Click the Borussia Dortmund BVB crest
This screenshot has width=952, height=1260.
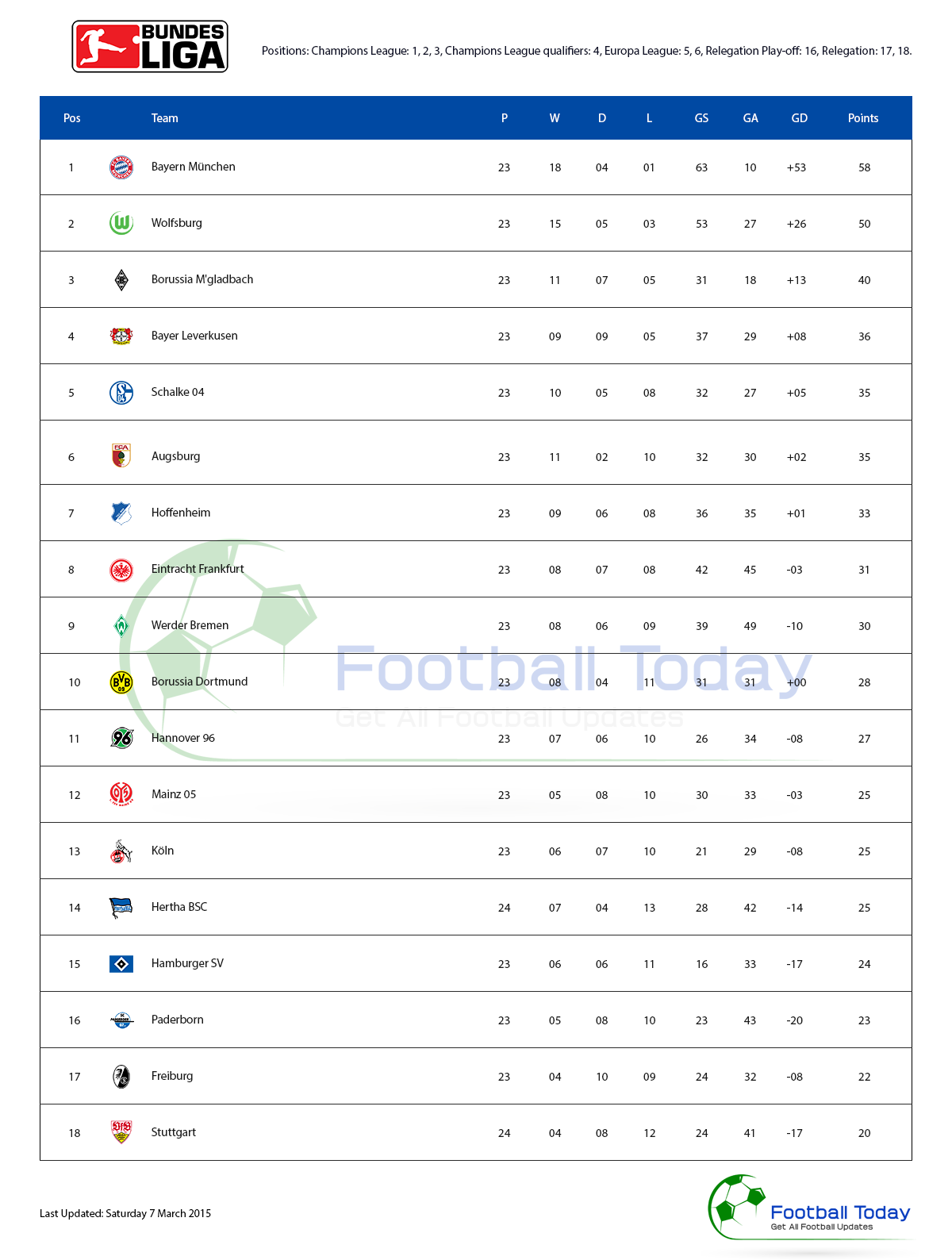click(x=121, y=682)
